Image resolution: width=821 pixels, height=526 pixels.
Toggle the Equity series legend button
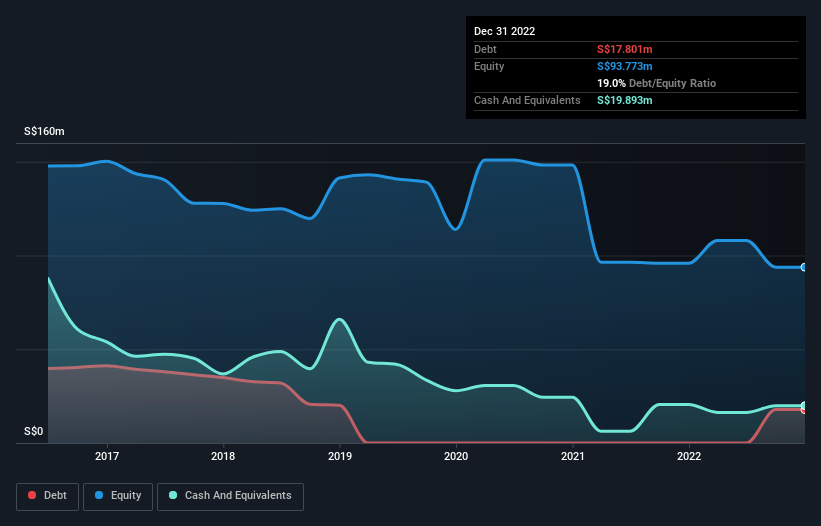(x=118, y=496)
